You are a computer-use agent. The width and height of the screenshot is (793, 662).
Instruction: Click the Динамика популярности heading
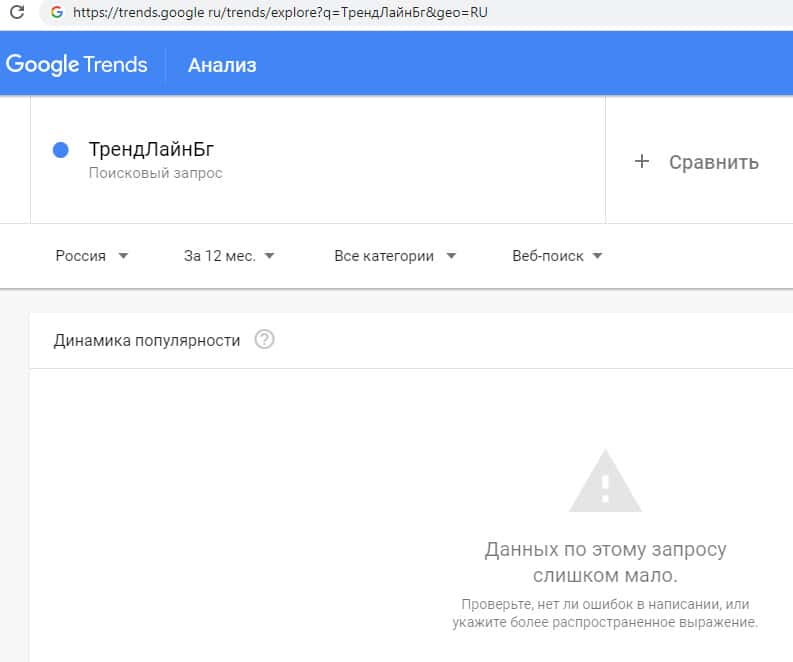pos(147,340)
